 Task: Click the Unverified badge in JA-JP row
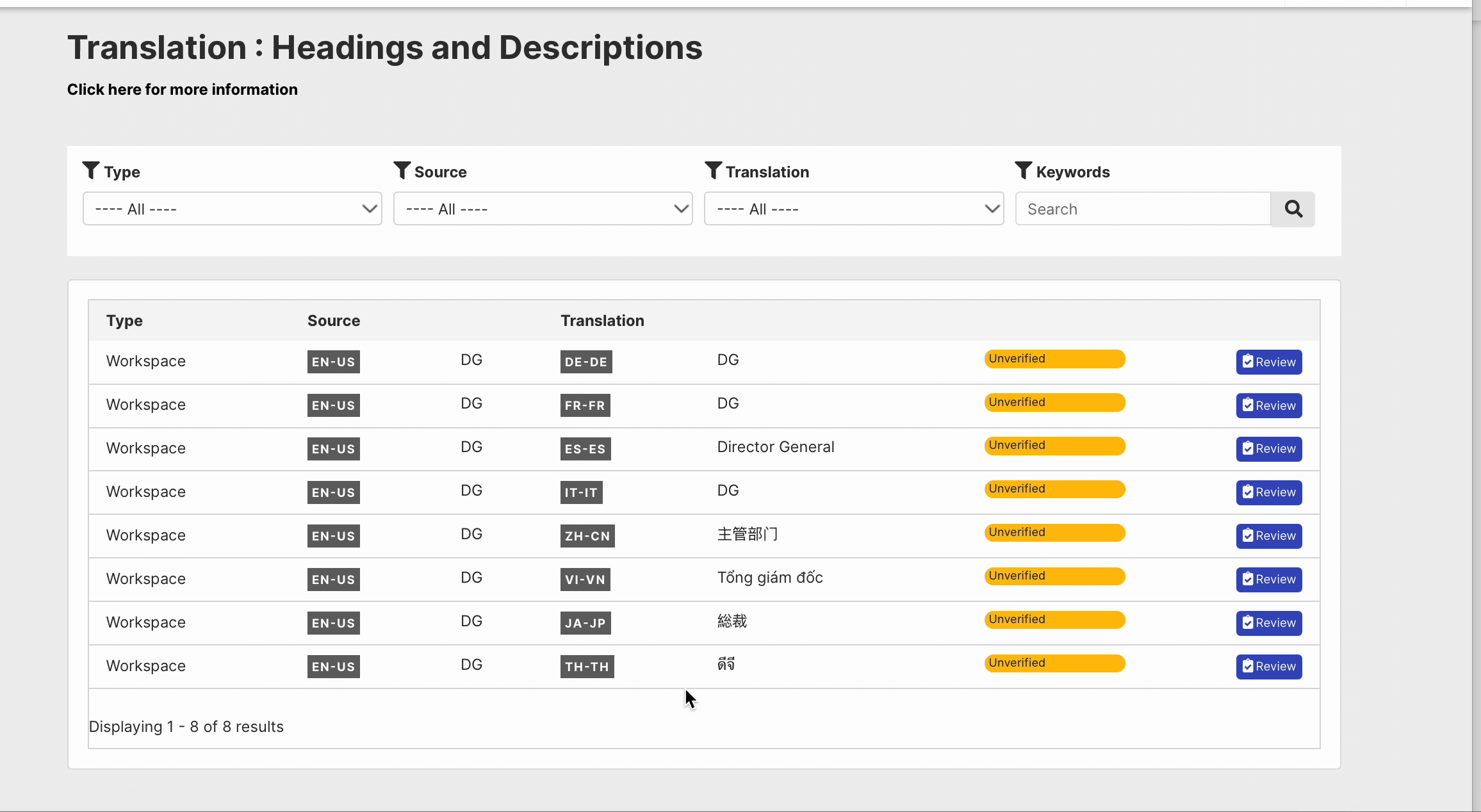click(1055, 620)
